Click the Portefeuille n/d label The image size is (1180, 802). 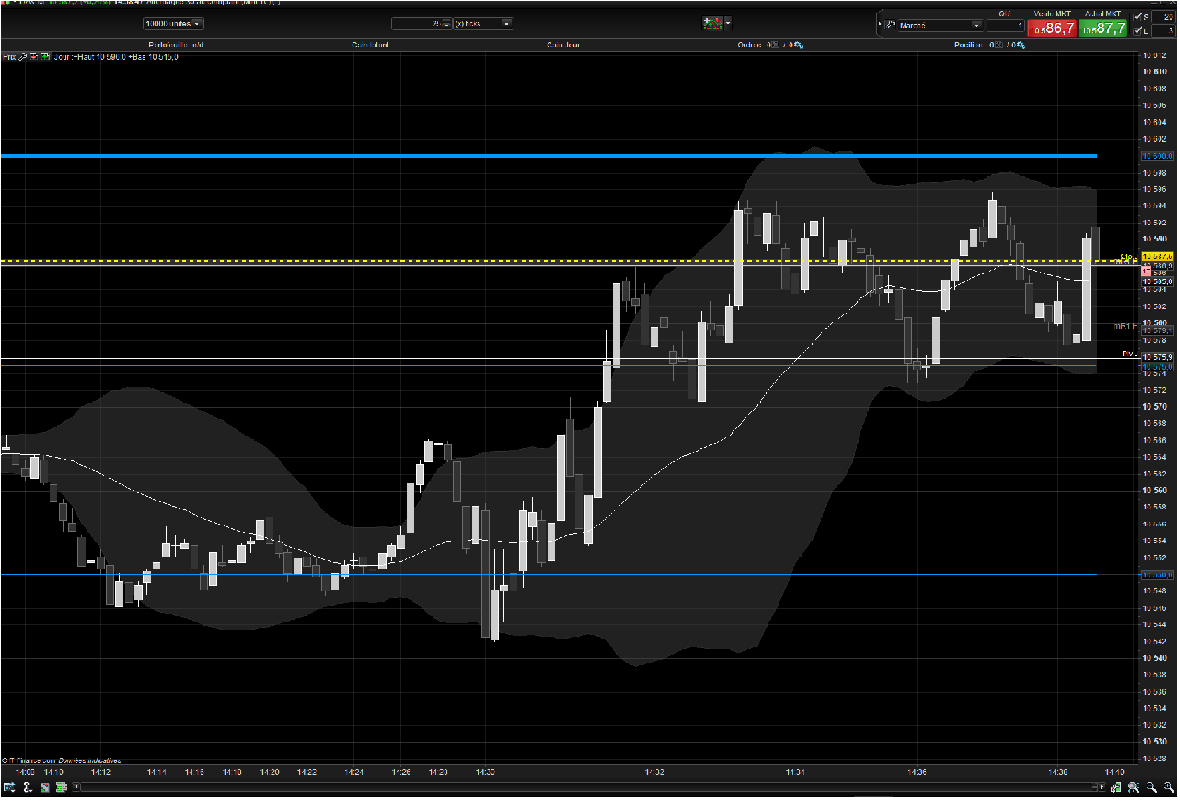[x=176, y=45]
